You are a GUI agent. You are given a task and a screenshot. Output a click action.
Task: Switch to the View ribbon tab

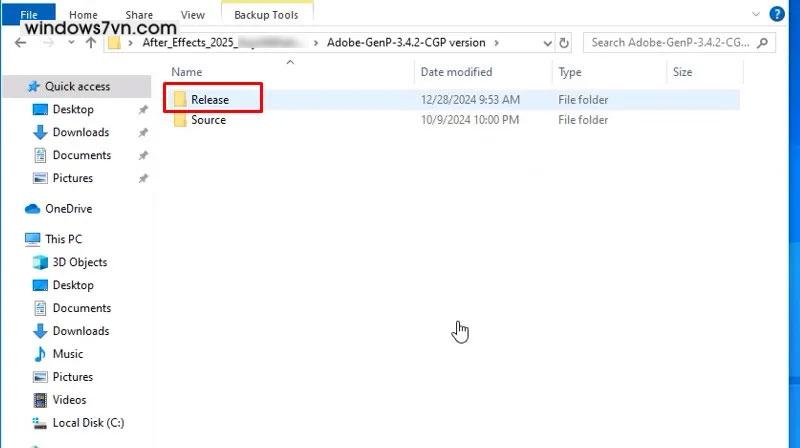tap(192, 15)
